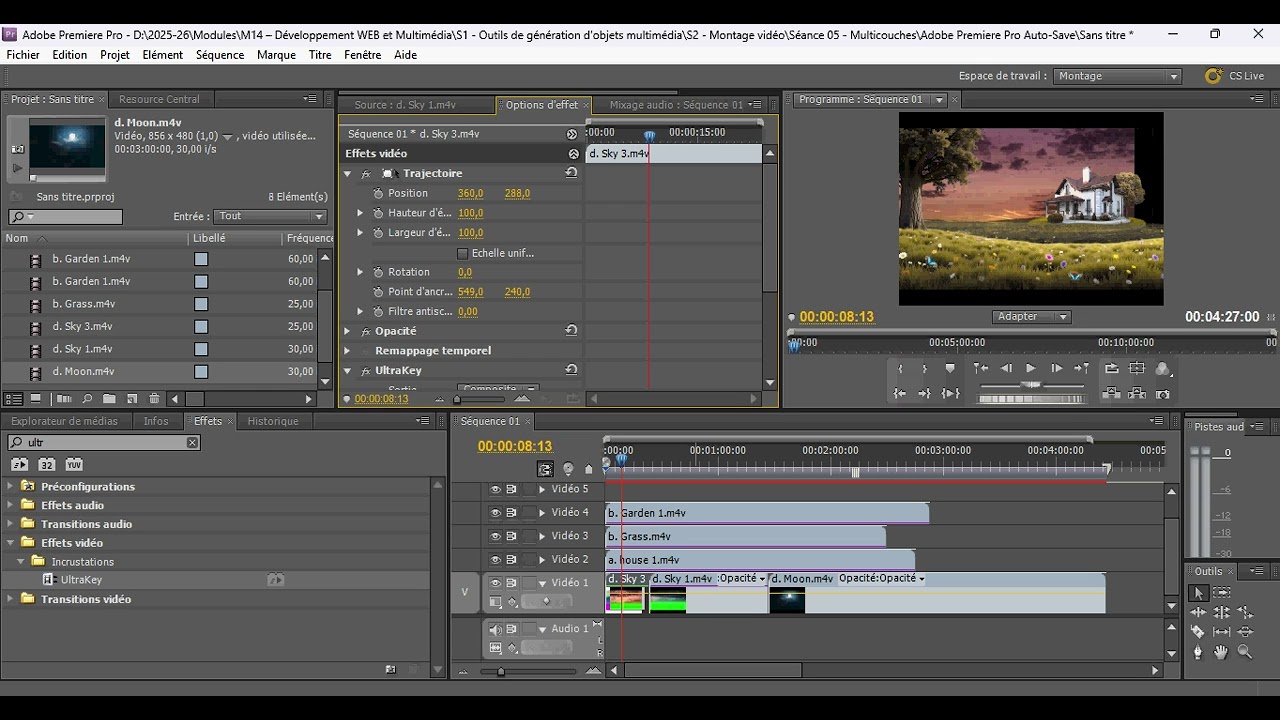Open the Séquence menu
1280x720 pixels.
(220, 55)
